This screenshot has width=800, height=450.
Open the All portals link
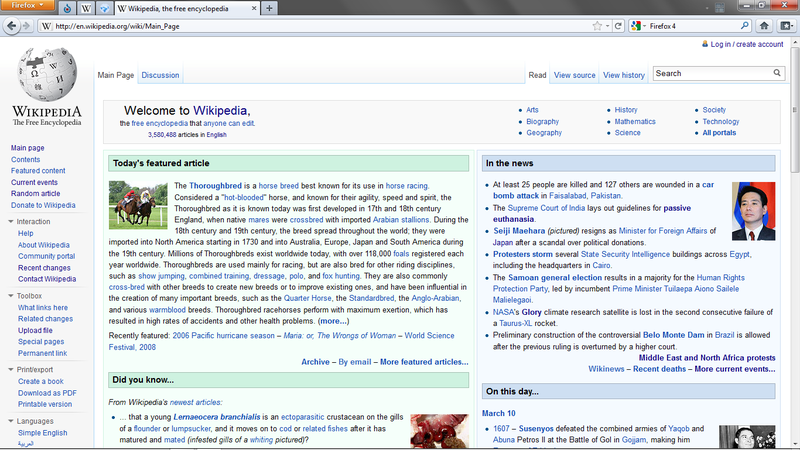[719, 133]
